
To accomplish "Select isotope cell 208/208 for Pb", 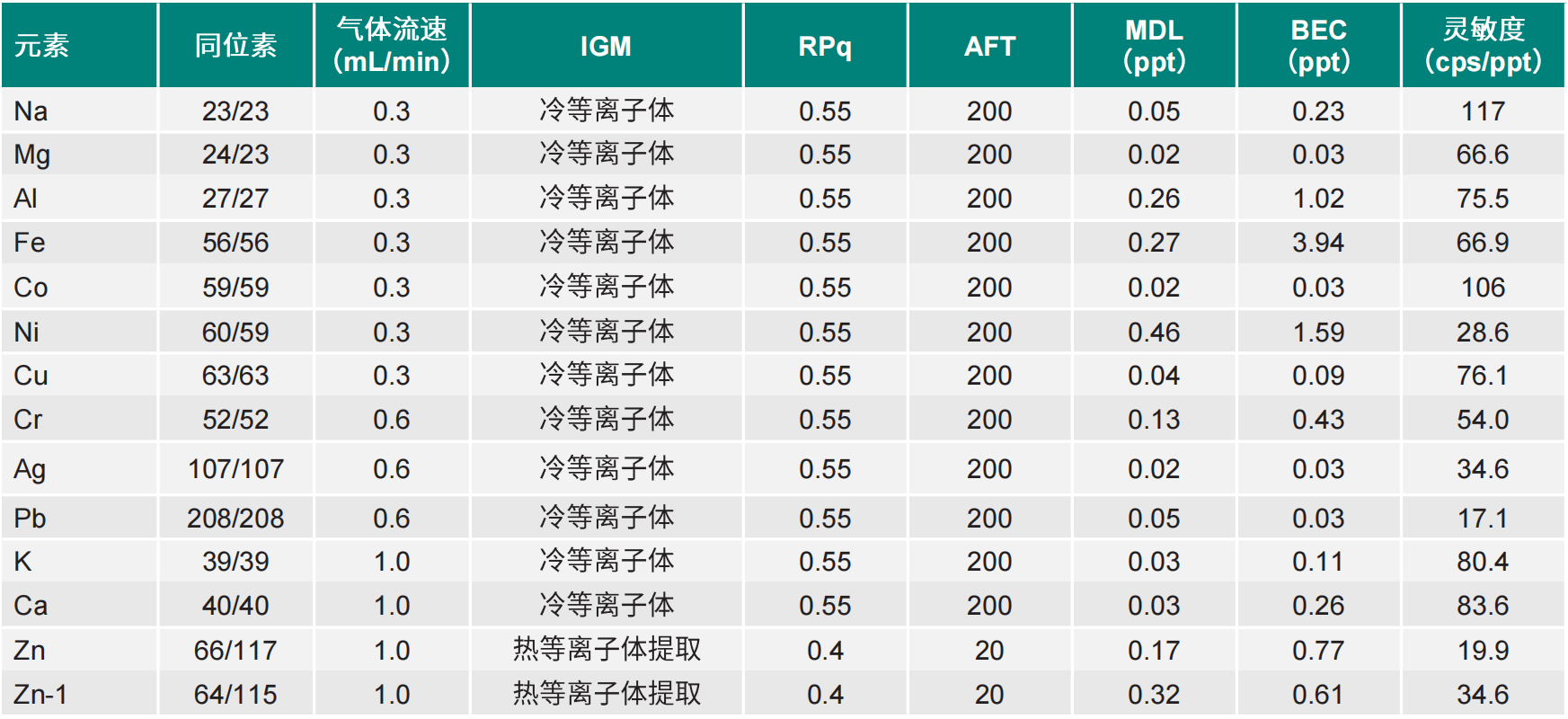I will [x=235, y=518].
